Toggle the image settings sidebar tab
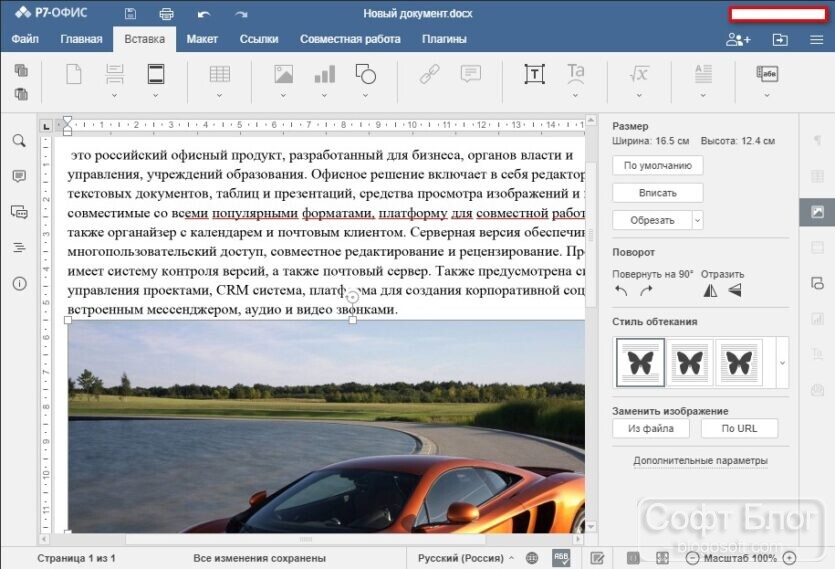The image size is (835, 569). [817, 212]
